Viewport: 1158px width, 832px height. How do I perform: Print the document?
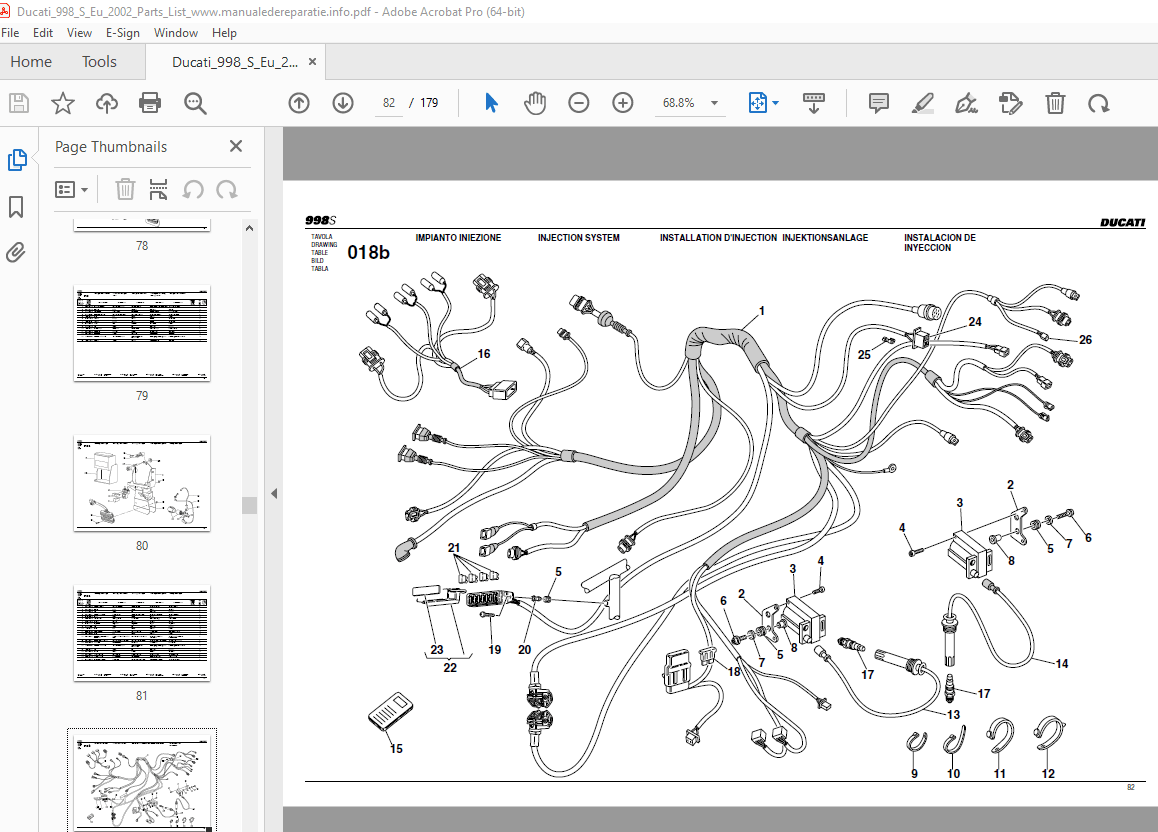(x=148, y=103)
